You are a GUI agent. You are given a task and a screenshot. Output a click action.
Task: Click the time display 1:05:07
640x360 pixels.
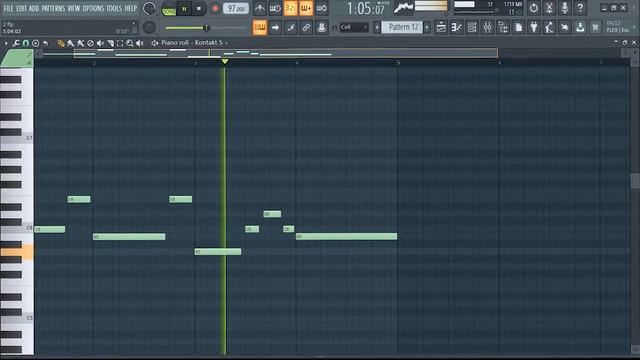click(366, 9)
